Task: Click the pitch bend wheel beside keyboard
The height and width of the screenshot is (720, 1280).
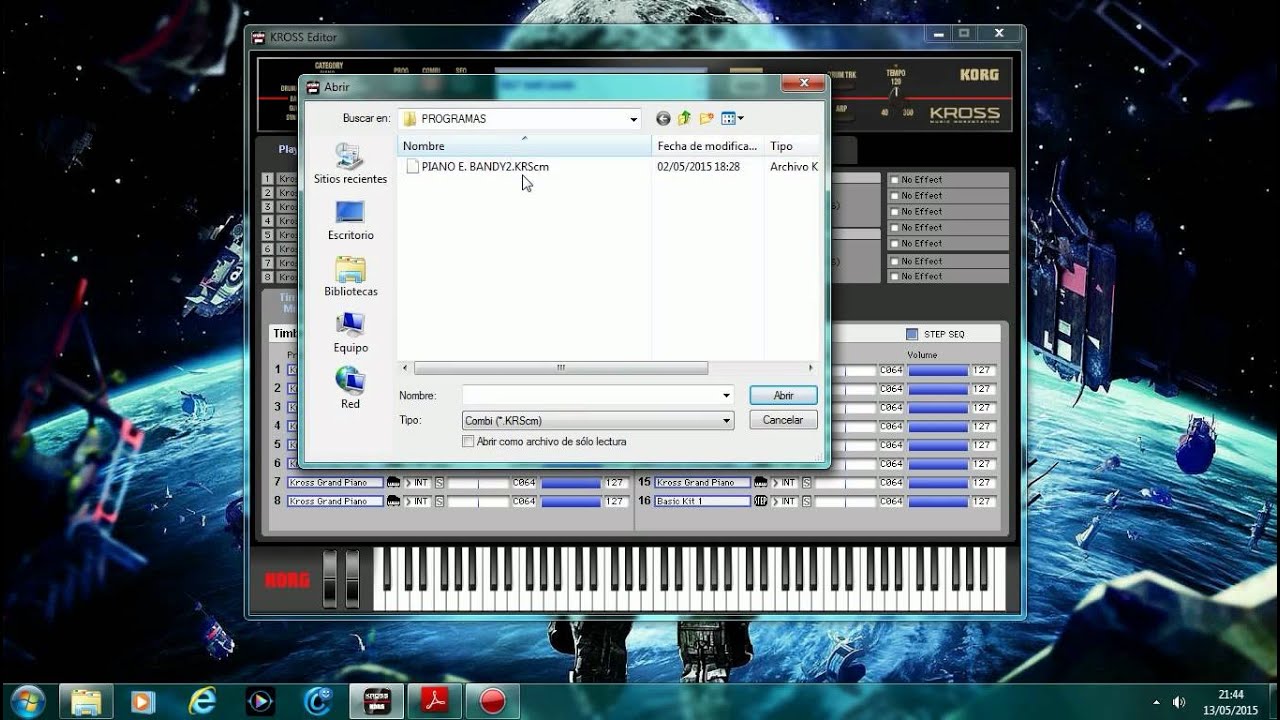Action: tap(330, 578)
